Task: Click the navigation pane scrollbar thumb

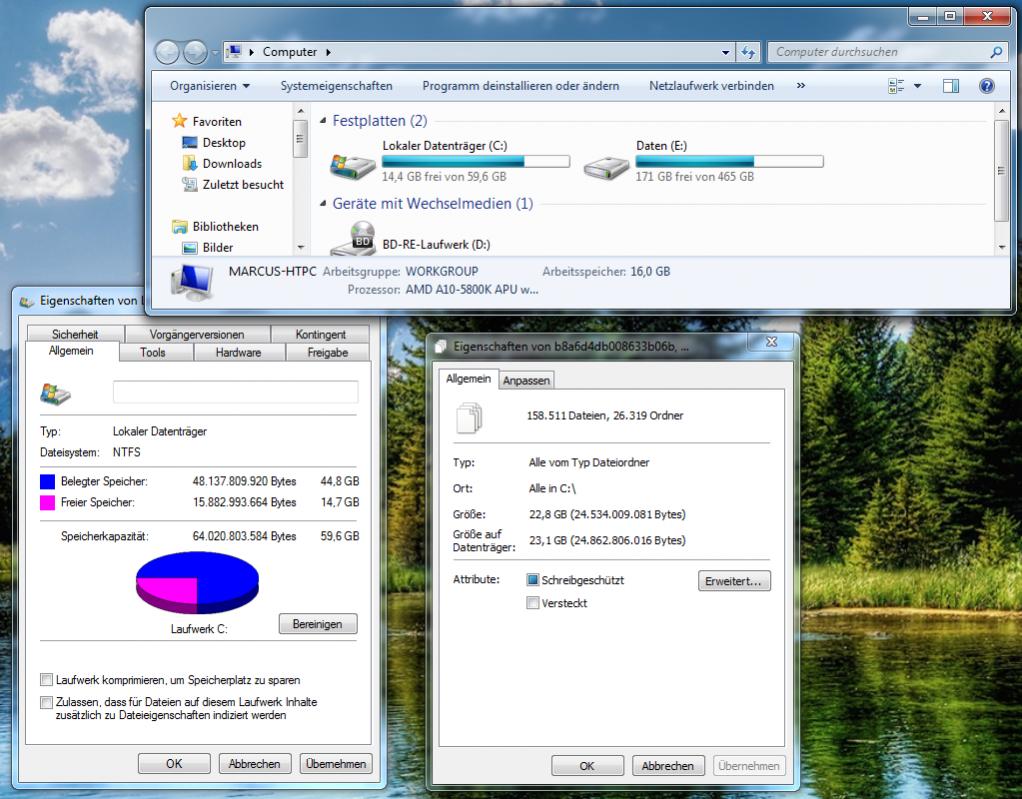Action: pos(300,139)
